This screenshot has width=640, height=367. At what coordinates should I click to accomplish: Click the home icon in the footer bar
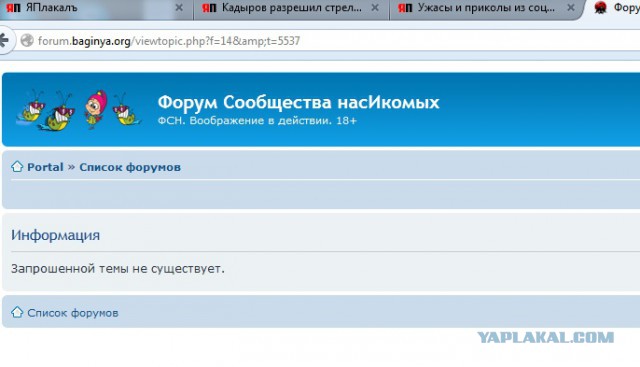(x=17, y=312)
